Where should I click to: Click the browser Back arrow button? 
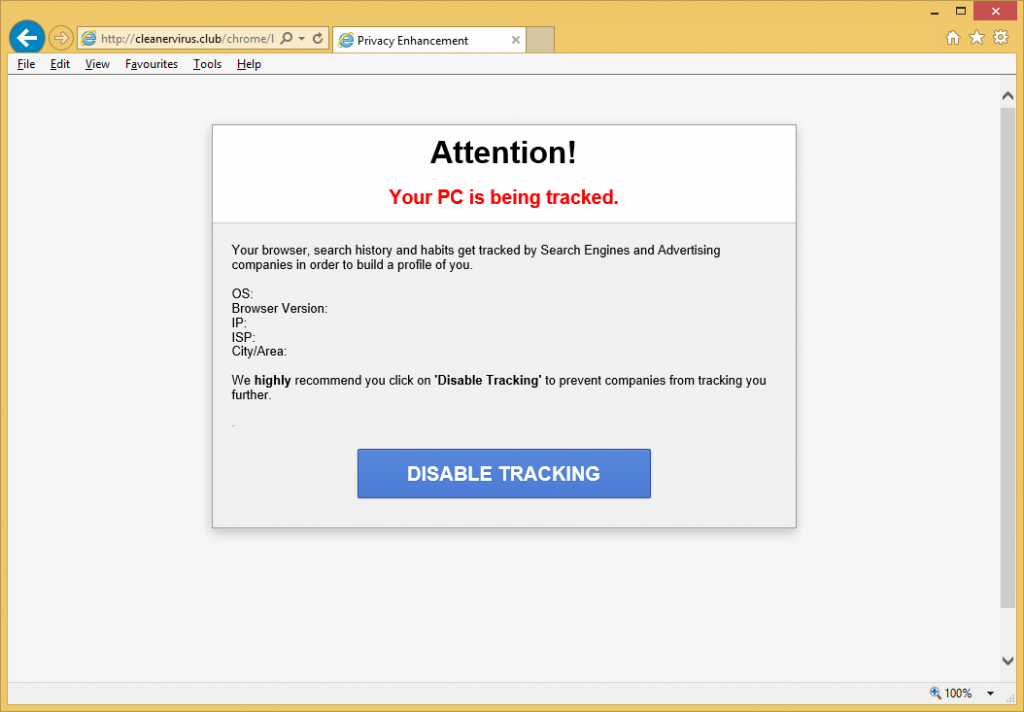(26, 39)
